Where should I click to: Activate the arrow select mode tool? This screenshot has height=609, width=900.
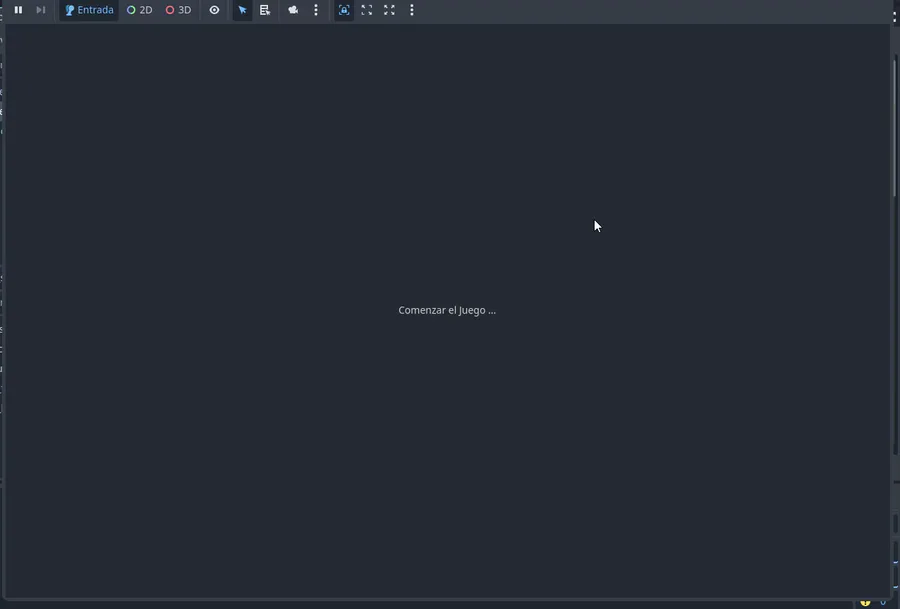click(242, 10)
